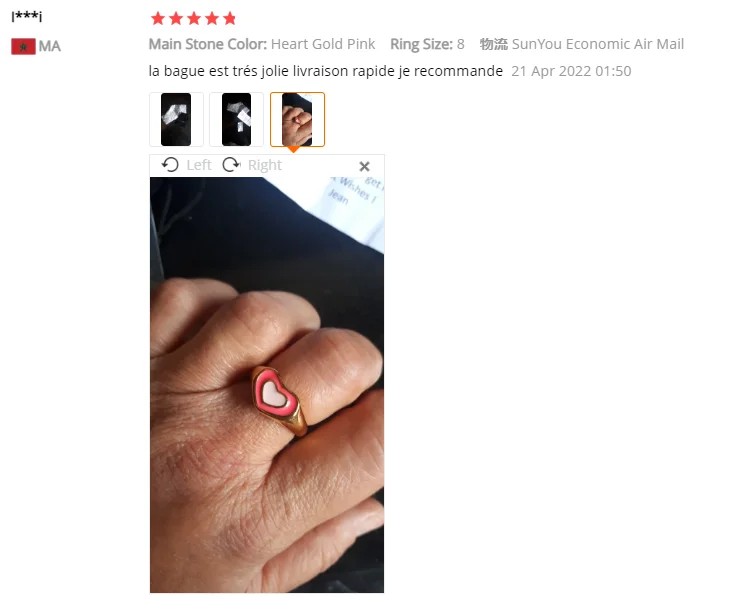Viewport: 731px width, 599px height.
Task: Click the French review comment text
Action: click(325, 71)
